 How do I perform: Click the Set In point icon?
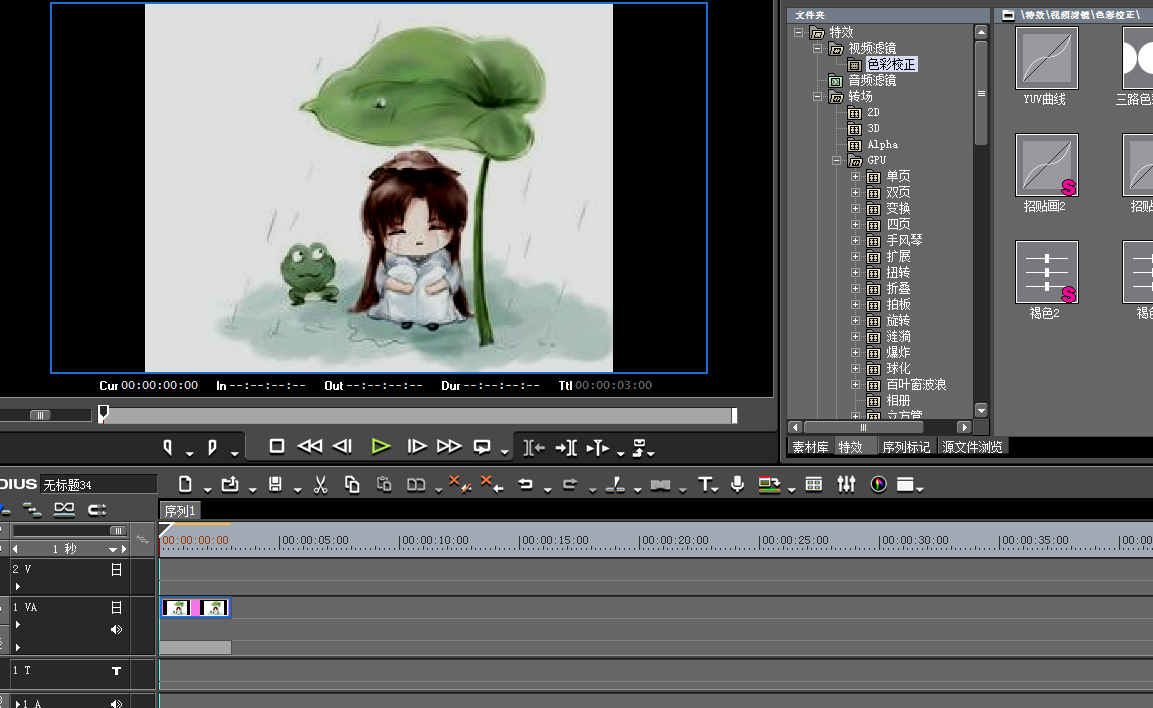click(x=168, y=447)
